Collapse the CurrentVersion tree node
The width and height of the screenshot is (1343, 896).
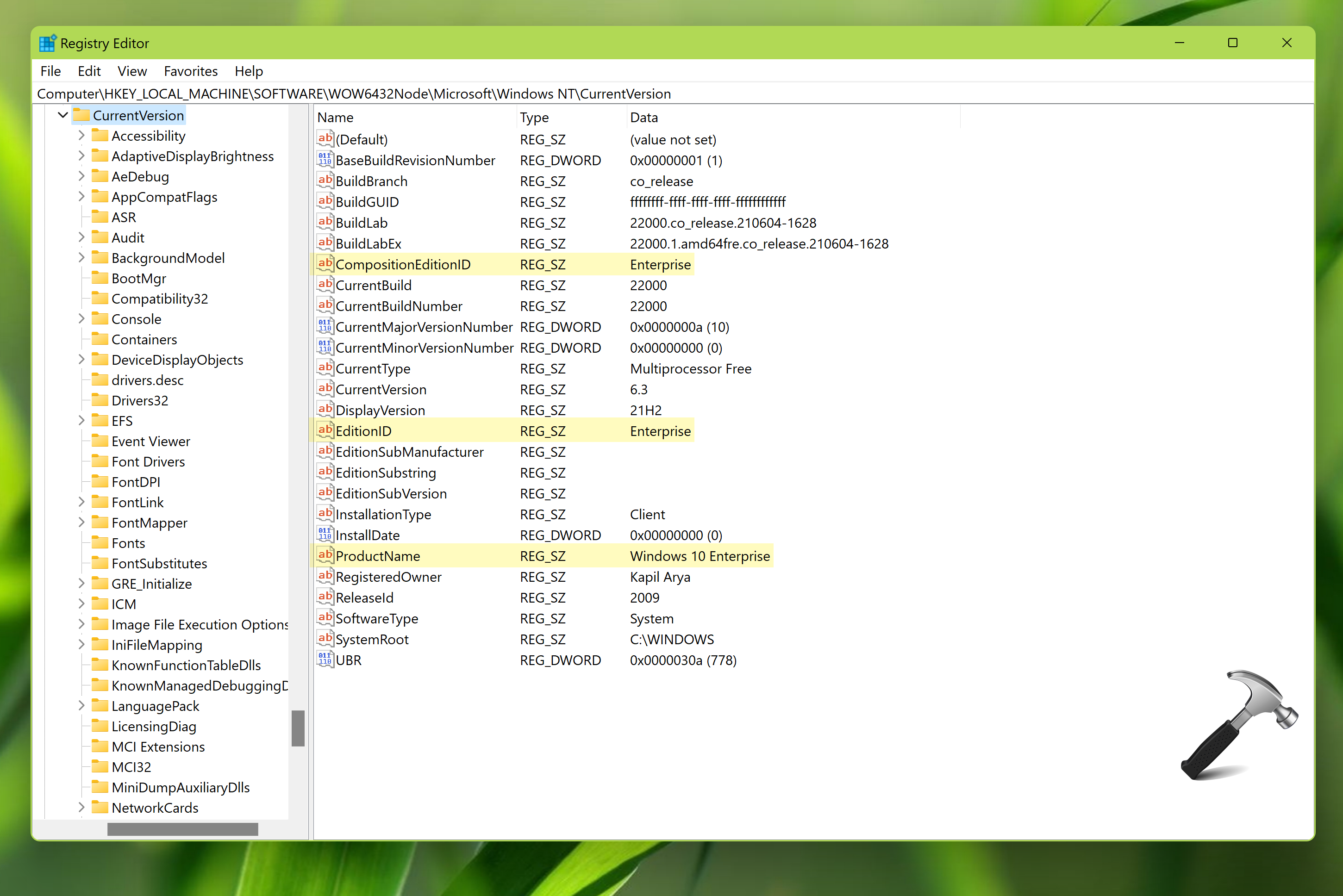click(x=63, y=115)
